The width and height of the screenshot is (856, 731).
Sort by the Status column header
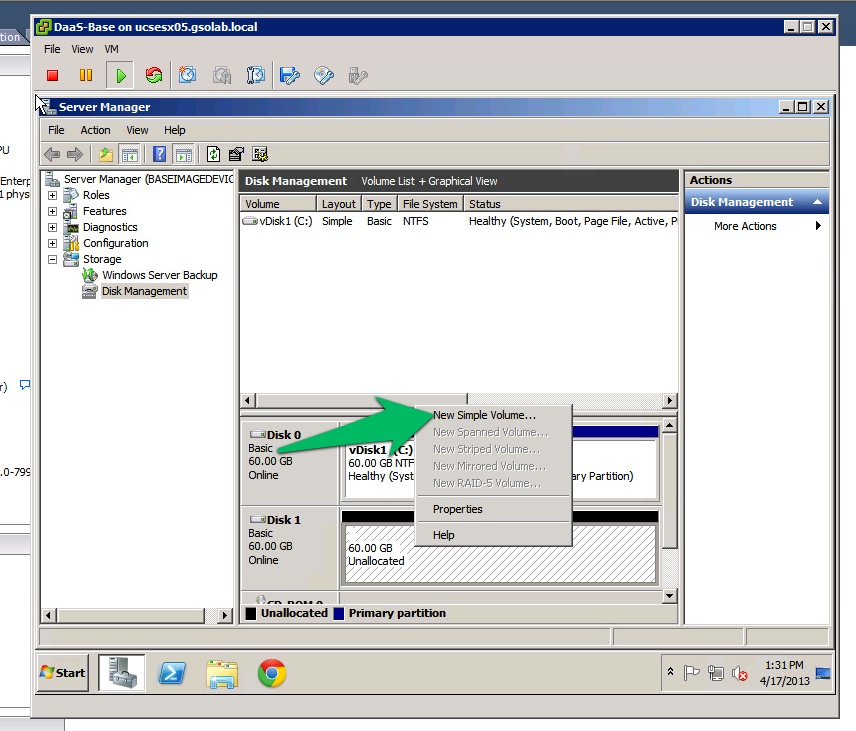[571, 204]
